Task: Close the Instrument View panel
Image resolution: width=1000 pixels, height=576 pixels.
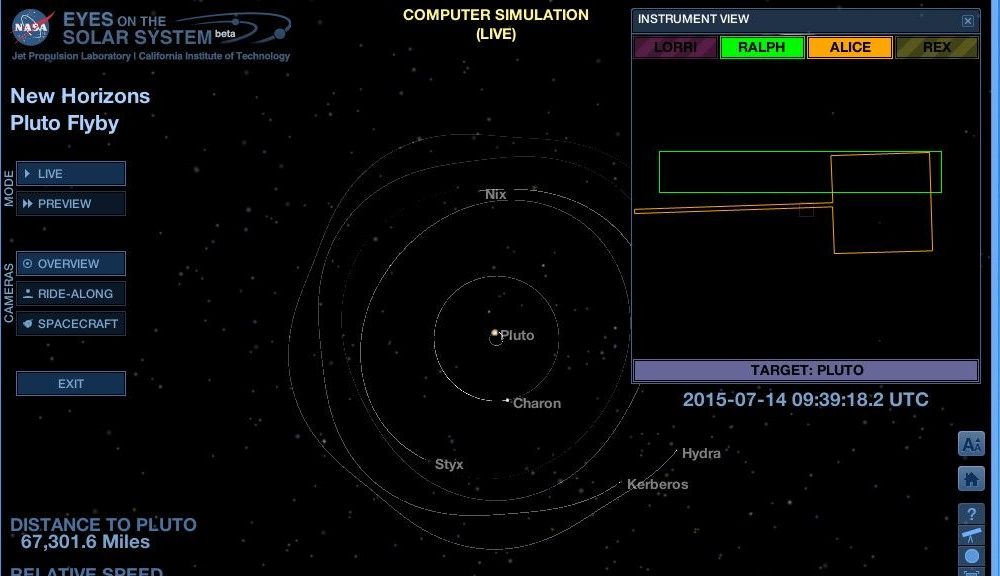Action: (x=967, y=21)
